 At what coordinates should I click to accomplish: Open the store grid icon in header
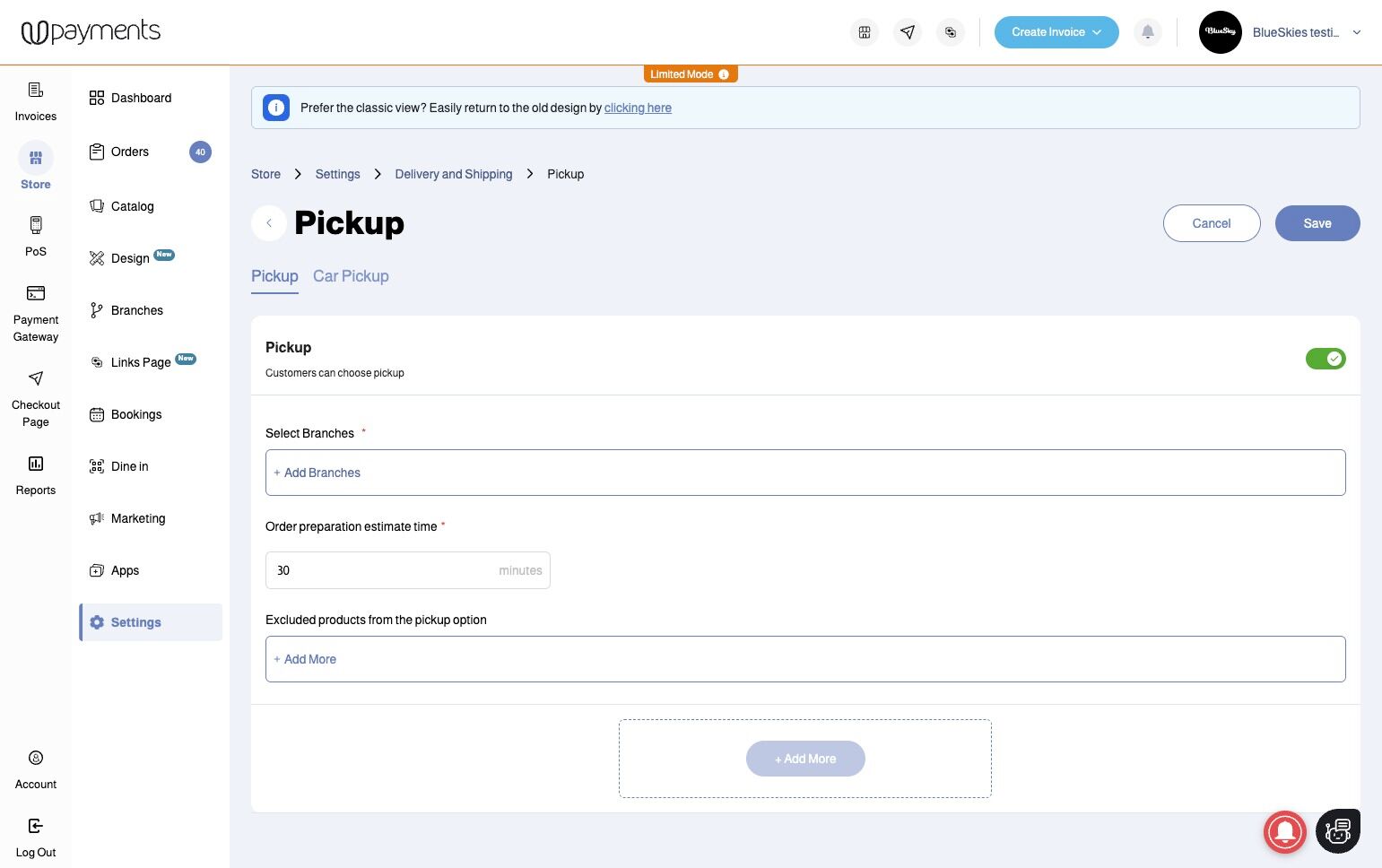pos(865,32)
